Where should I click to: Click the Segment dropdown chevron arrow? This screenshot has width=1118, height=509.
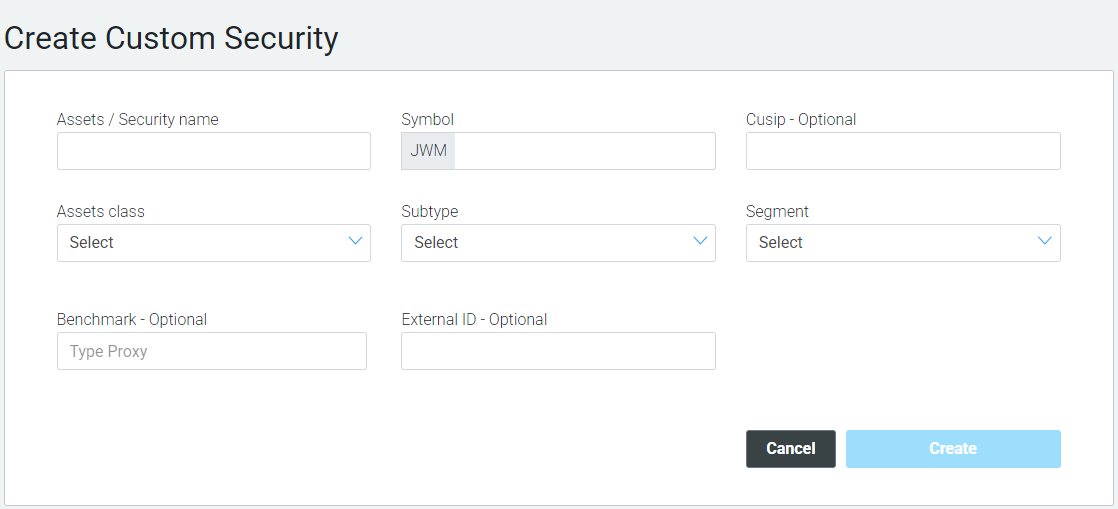(x=1045, y=241)
